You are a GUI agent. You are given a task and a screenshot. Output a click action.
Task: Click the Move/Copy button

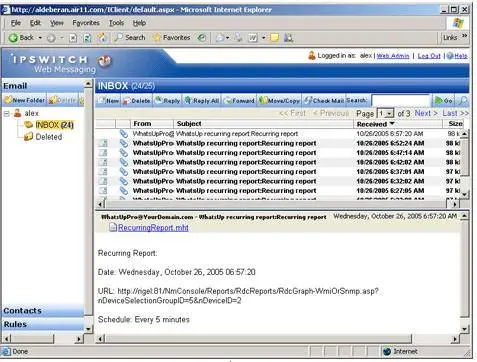[x=279, y=100]
